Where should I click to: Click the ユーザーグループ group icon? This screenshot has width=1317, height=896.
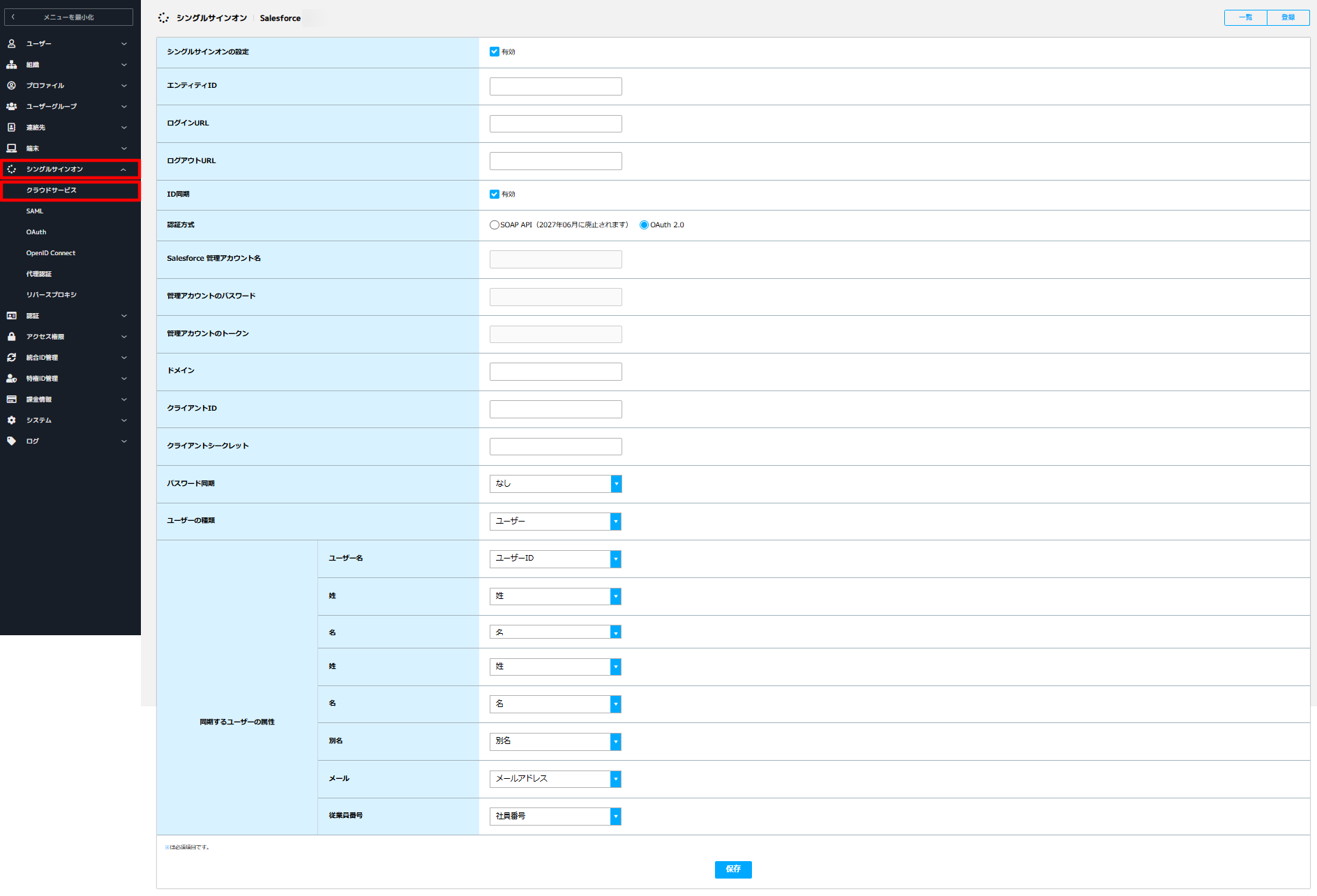[x=12, y=107]
